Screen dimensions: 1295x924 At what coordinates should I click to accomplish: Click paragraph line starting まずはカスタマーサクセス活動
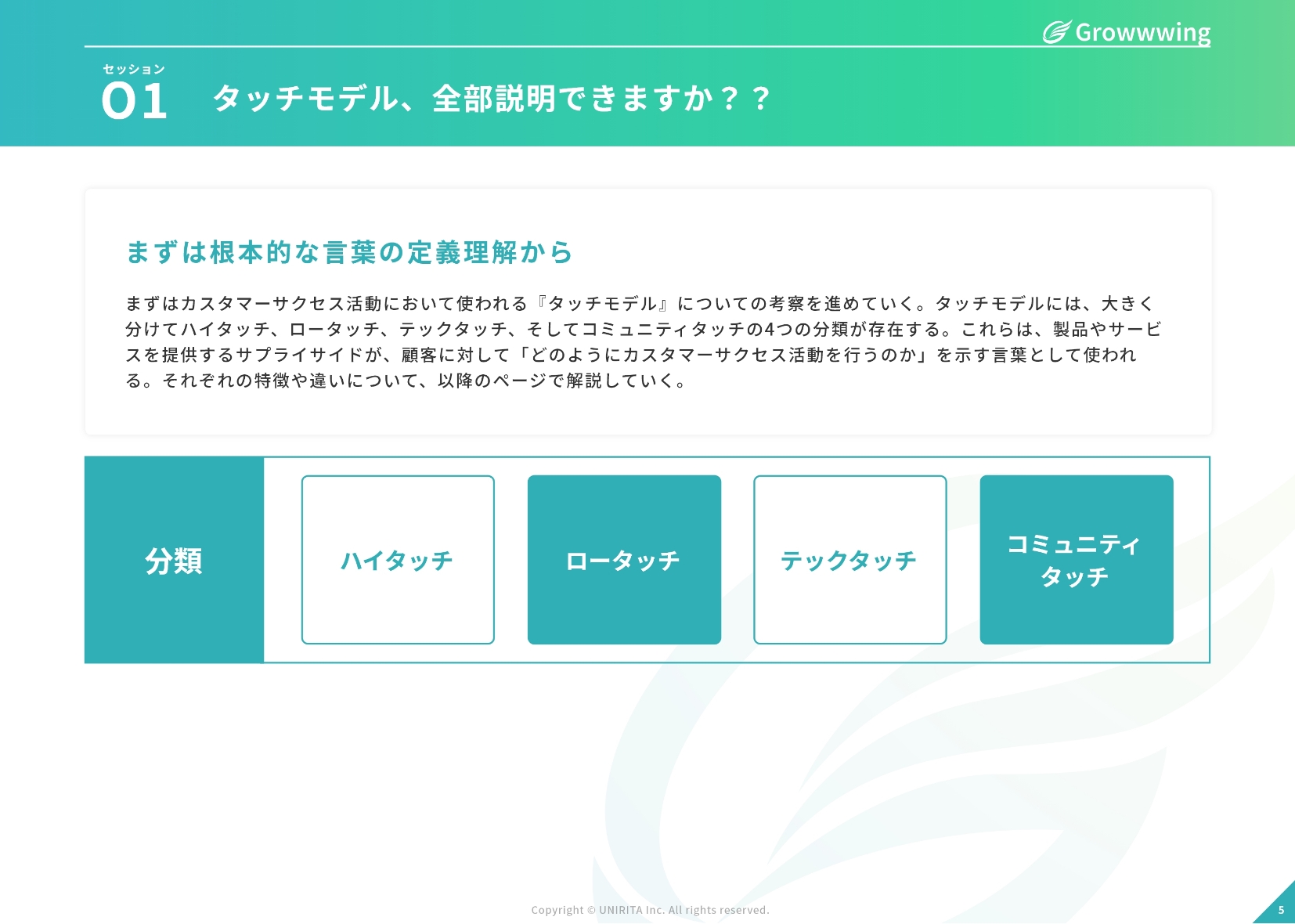(x=640, y=304)
